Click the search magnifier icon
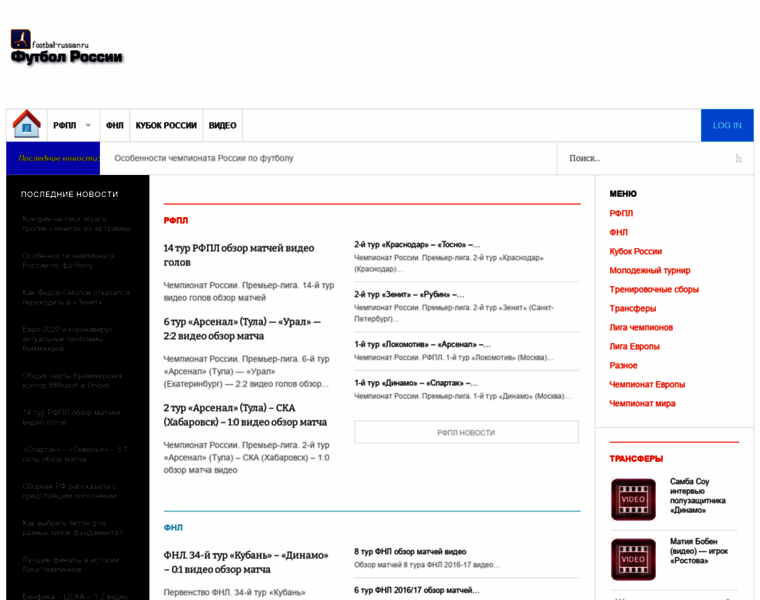The height and width of the screenshot is (600, 760). point(738,158)
